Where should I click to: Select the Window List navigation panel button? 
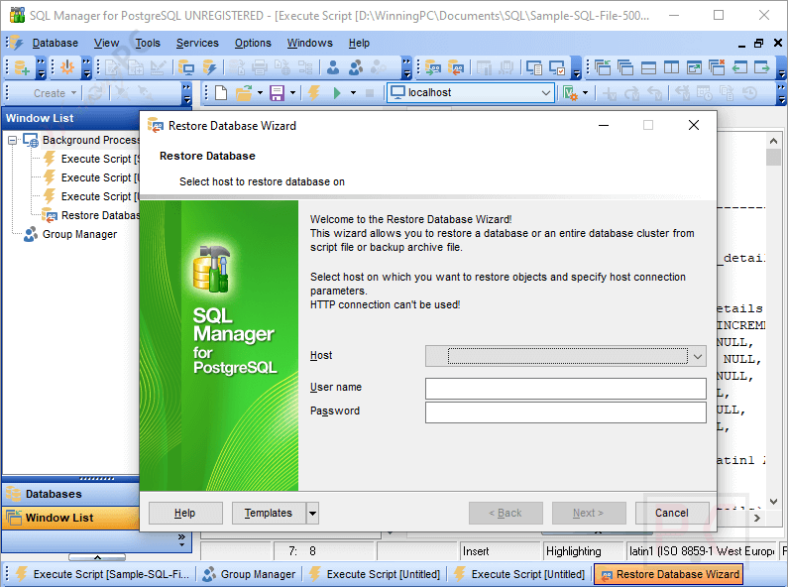[x=71, y=518]
